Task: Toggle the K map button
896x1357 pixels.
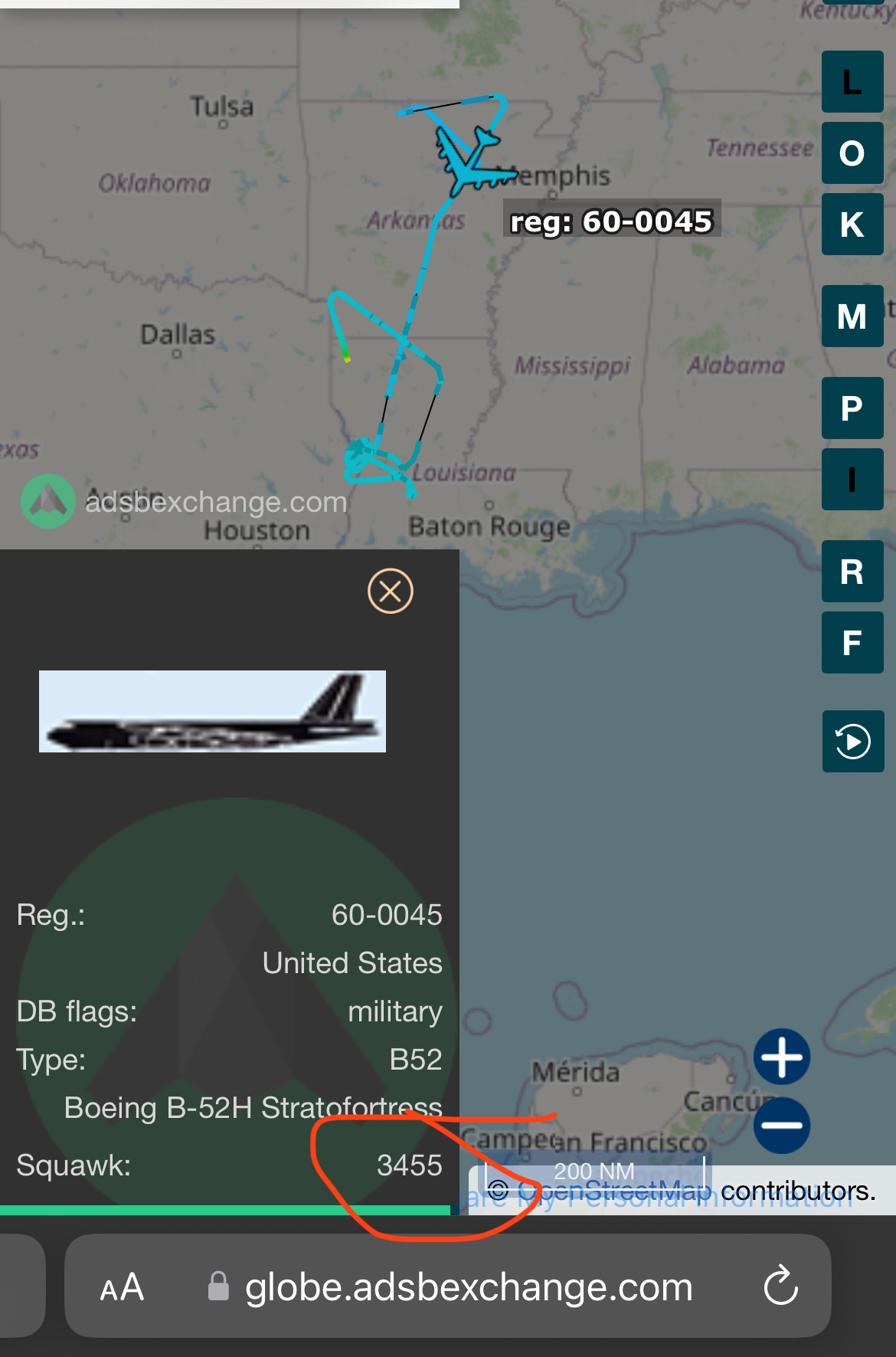Action: 852,225
